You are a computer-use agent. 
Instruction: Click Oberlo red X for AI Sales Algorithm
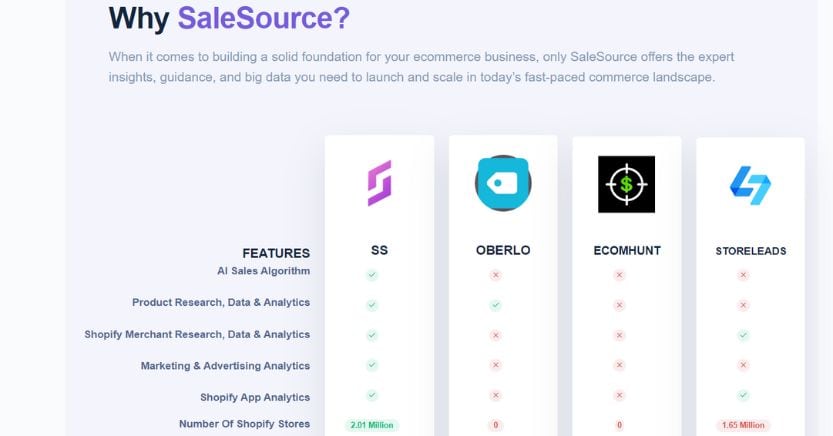[x=496, y=275]
